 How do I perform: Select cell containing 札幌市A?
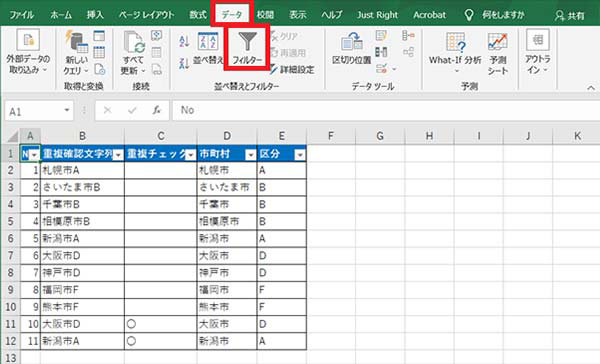82,171
